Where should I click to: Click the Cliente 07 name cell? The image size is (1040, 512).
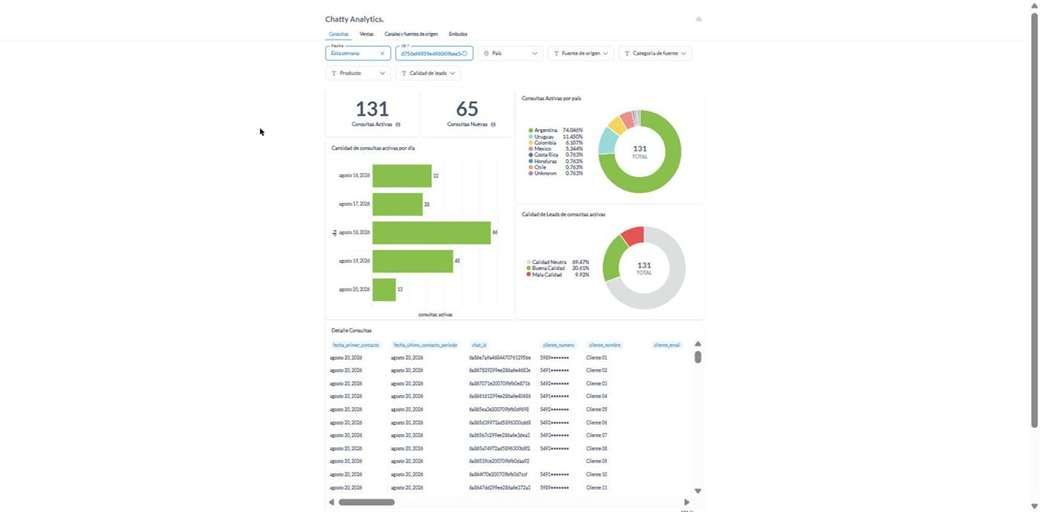click(597, 436)
